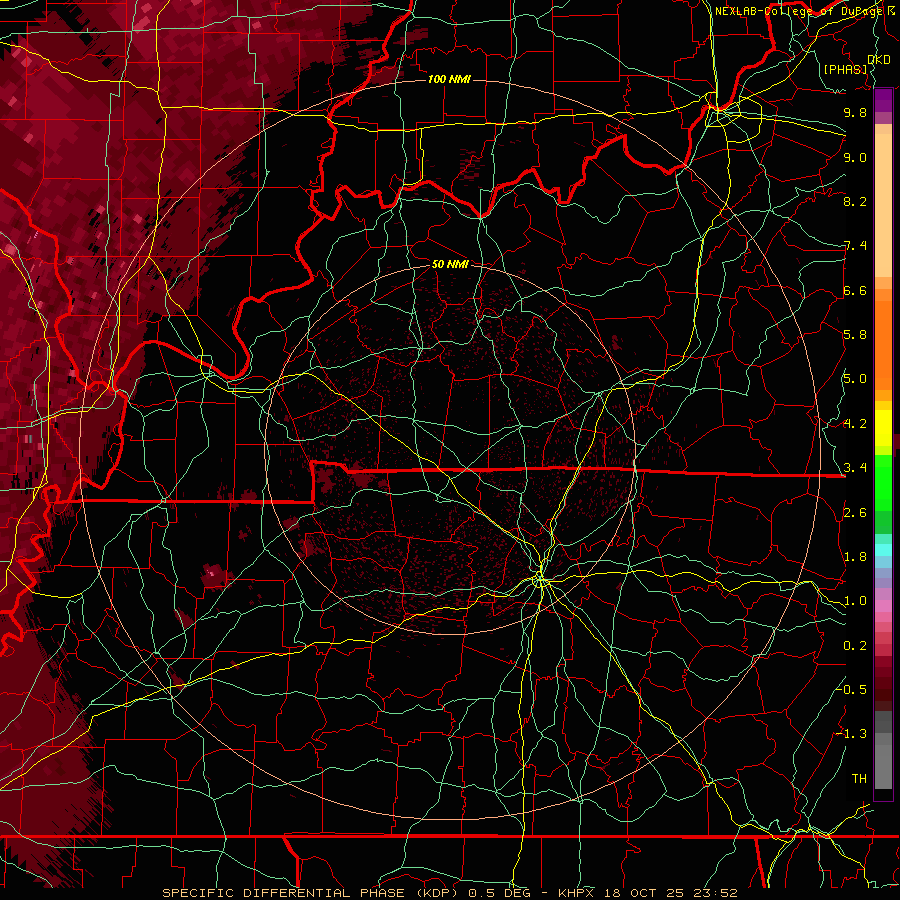The height and width of the screenshot is (900, 900).
Task: Select the 1.8 scale value
Action: click(855, 557)
